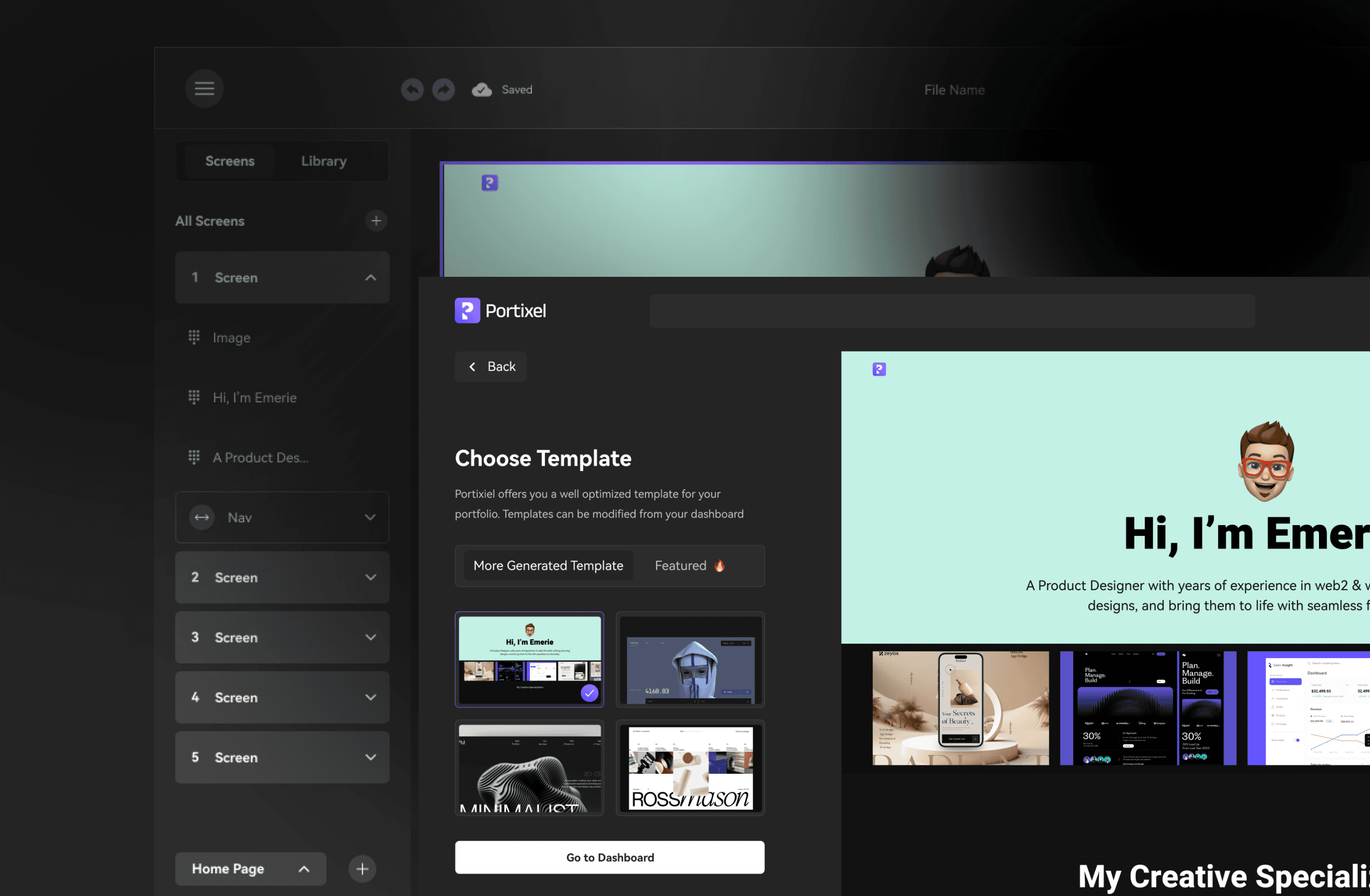Collapse the 1 Screen section
Viewport: 1370px width, 896px height.
[371, 277]
